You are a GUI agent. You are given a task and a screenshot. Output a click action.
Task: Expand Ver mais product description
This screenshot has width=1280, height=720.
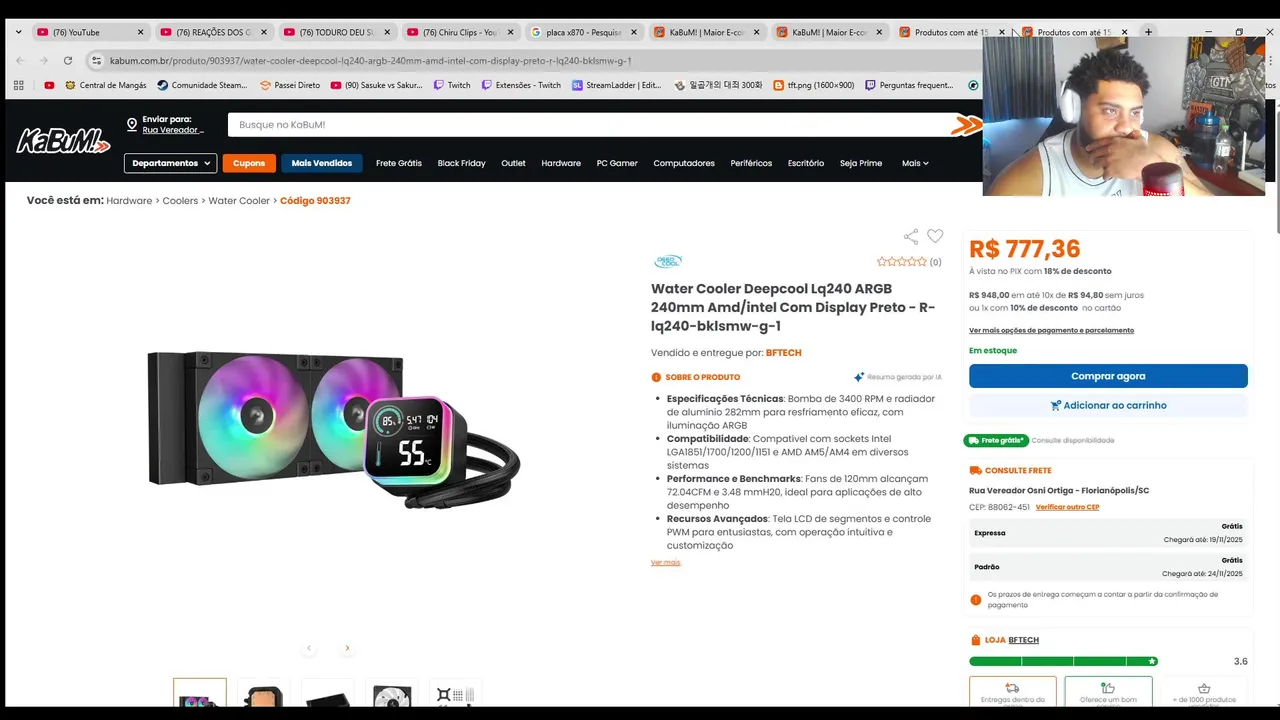665,563
